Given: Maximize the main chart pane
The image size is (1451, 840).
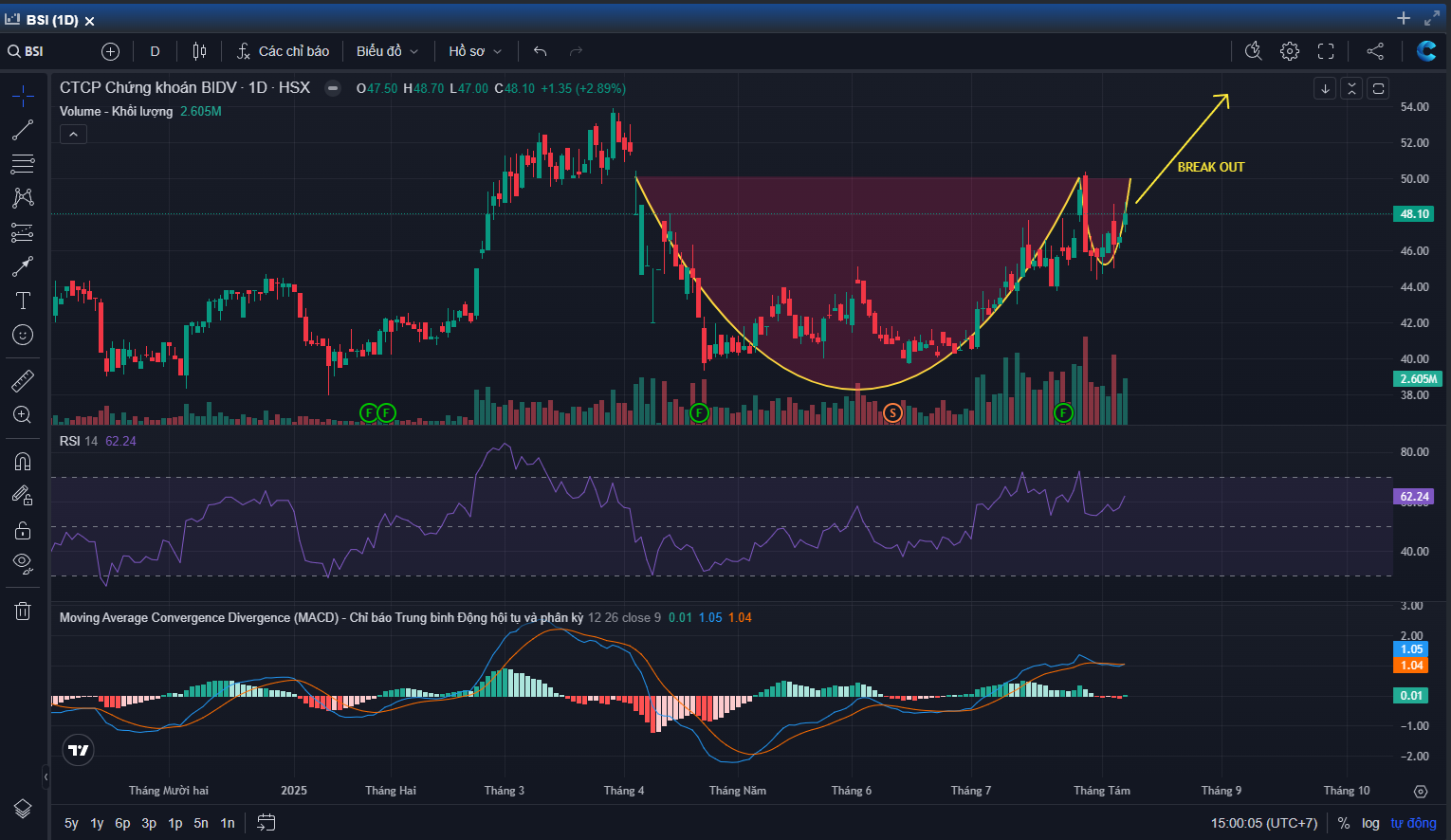Looking at the screenshot, I should tap(1379, 88).
